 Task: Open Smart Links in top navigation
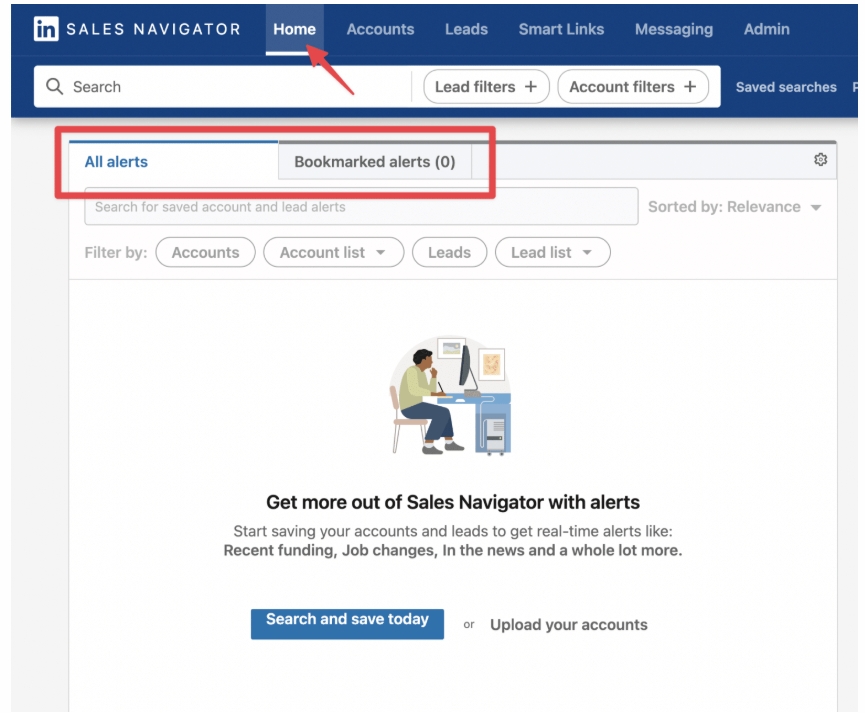click(x=561, y=29)
